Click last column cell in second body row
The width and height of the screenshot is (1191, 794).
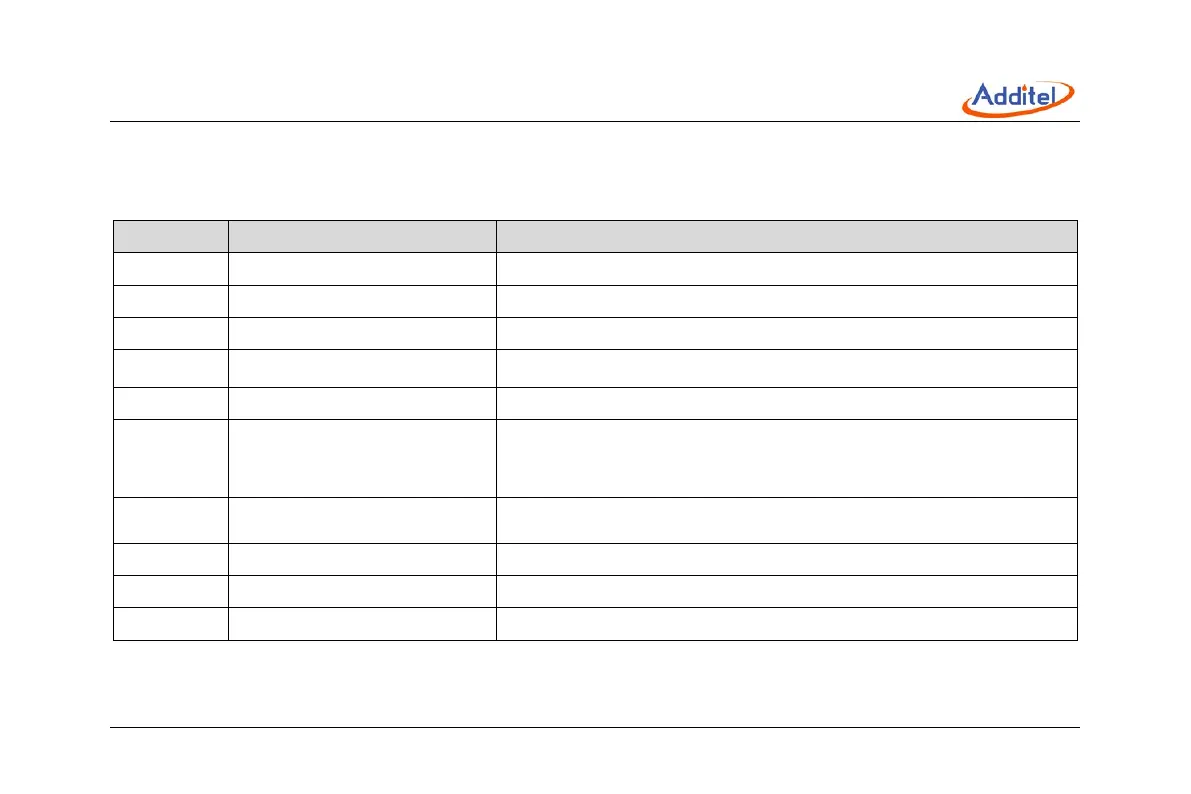(x=787, y=302)
